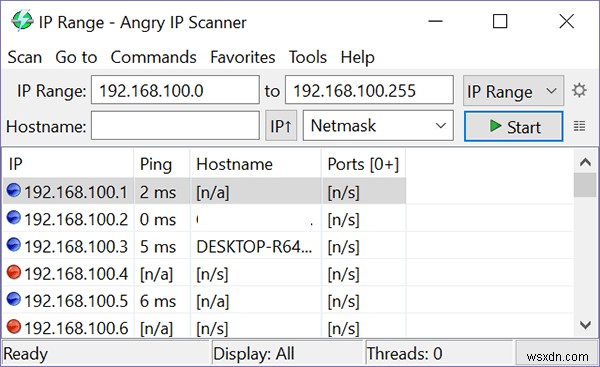
Task: Open the Go to menu
Action: [76, 57]
